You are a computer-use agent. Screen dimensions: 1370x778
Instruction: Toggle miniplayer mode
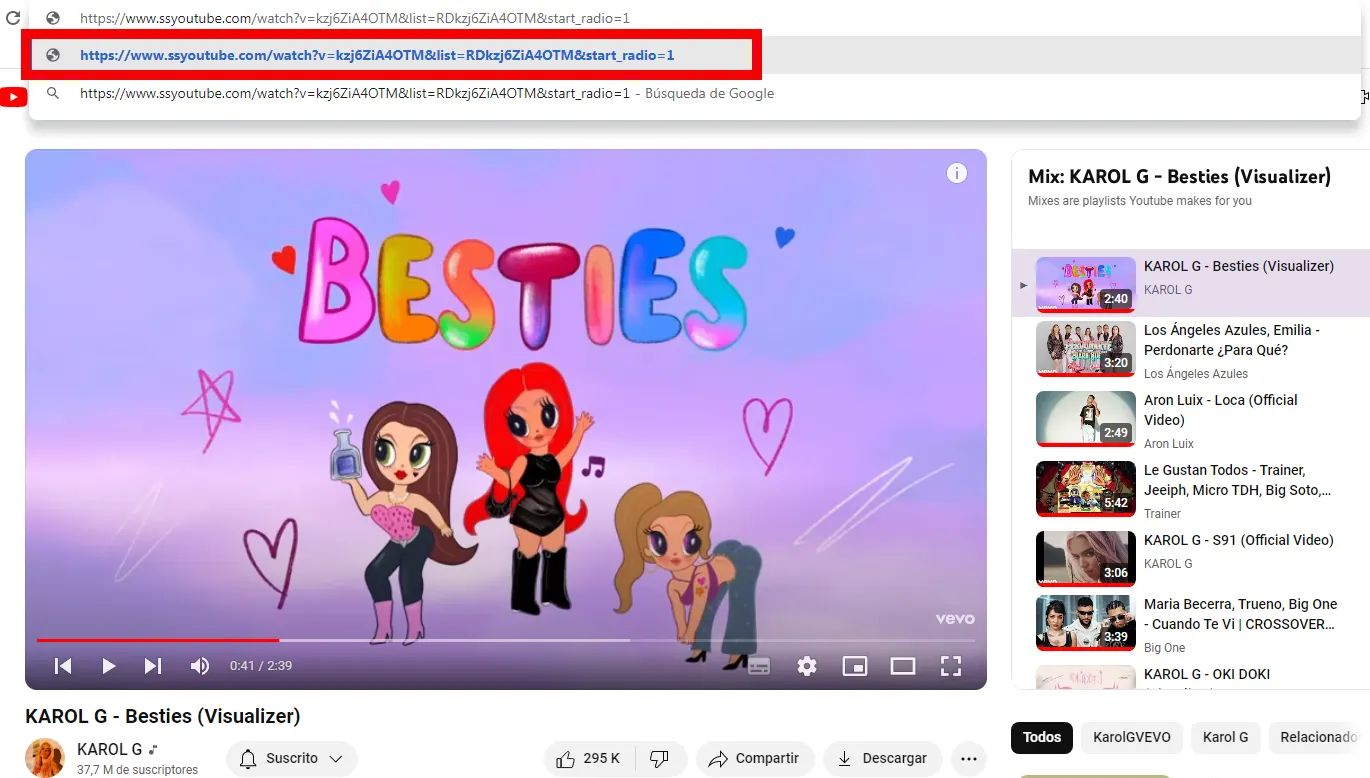[x=855, y=666]
